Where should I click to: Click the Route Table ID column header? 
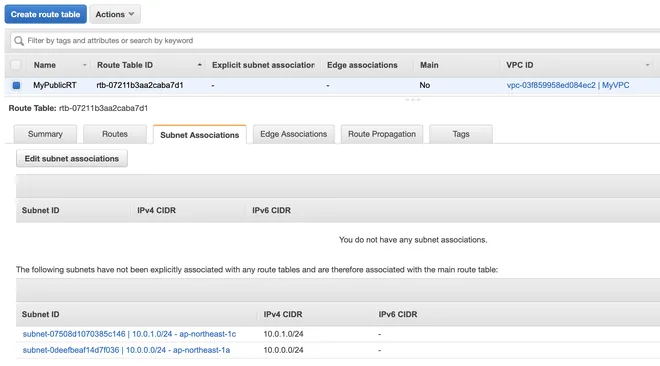(x=125, y=65)
